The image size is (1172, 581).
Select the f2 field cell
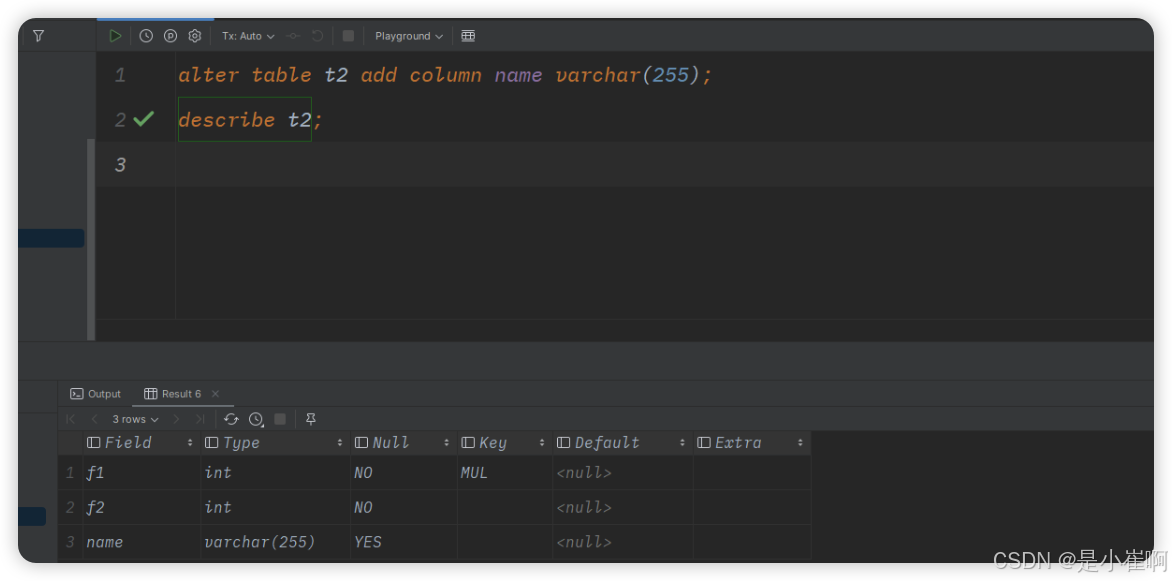(x=141, y=508)
